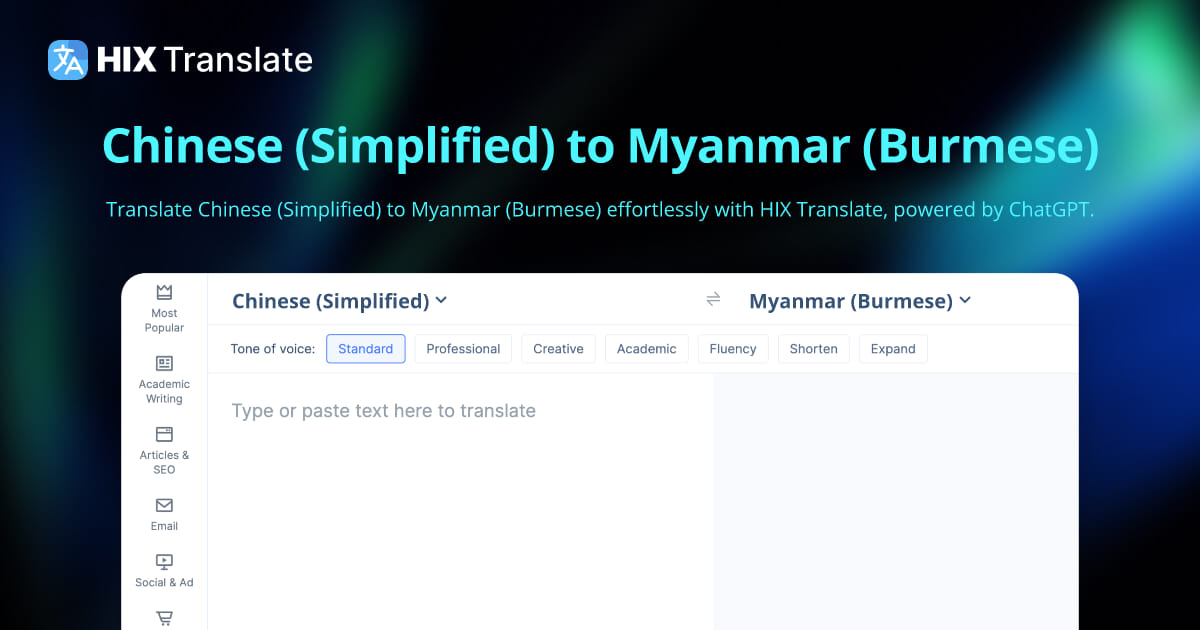This screenshot has width=1200, height=630.
Task: Click the Articles & SEO icon
Action: coord(163,435)
